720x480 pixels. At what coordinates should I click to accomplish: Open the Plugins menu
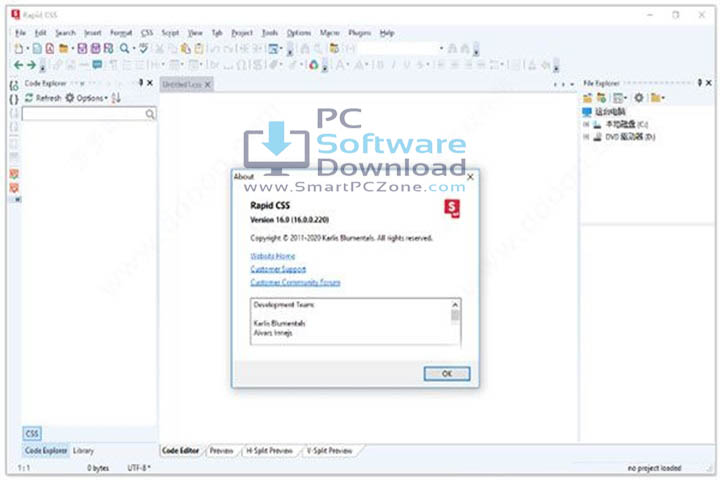[360, 33]
